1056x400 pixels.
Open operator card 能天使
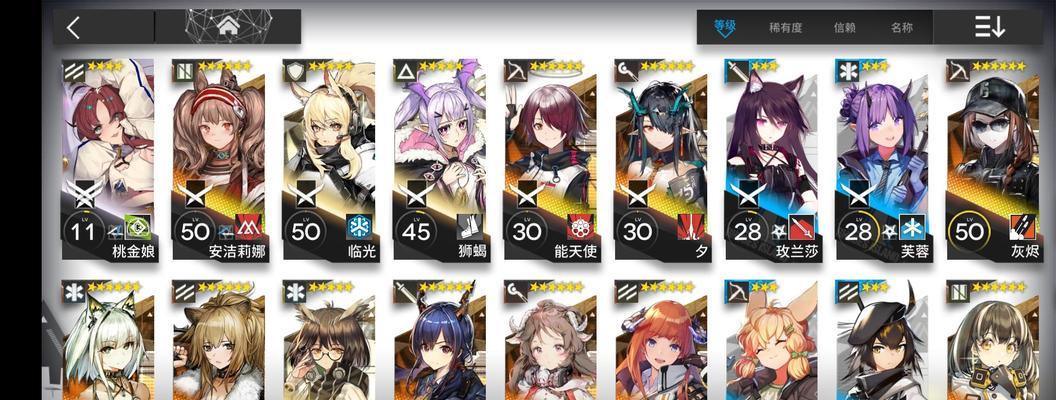550,160
